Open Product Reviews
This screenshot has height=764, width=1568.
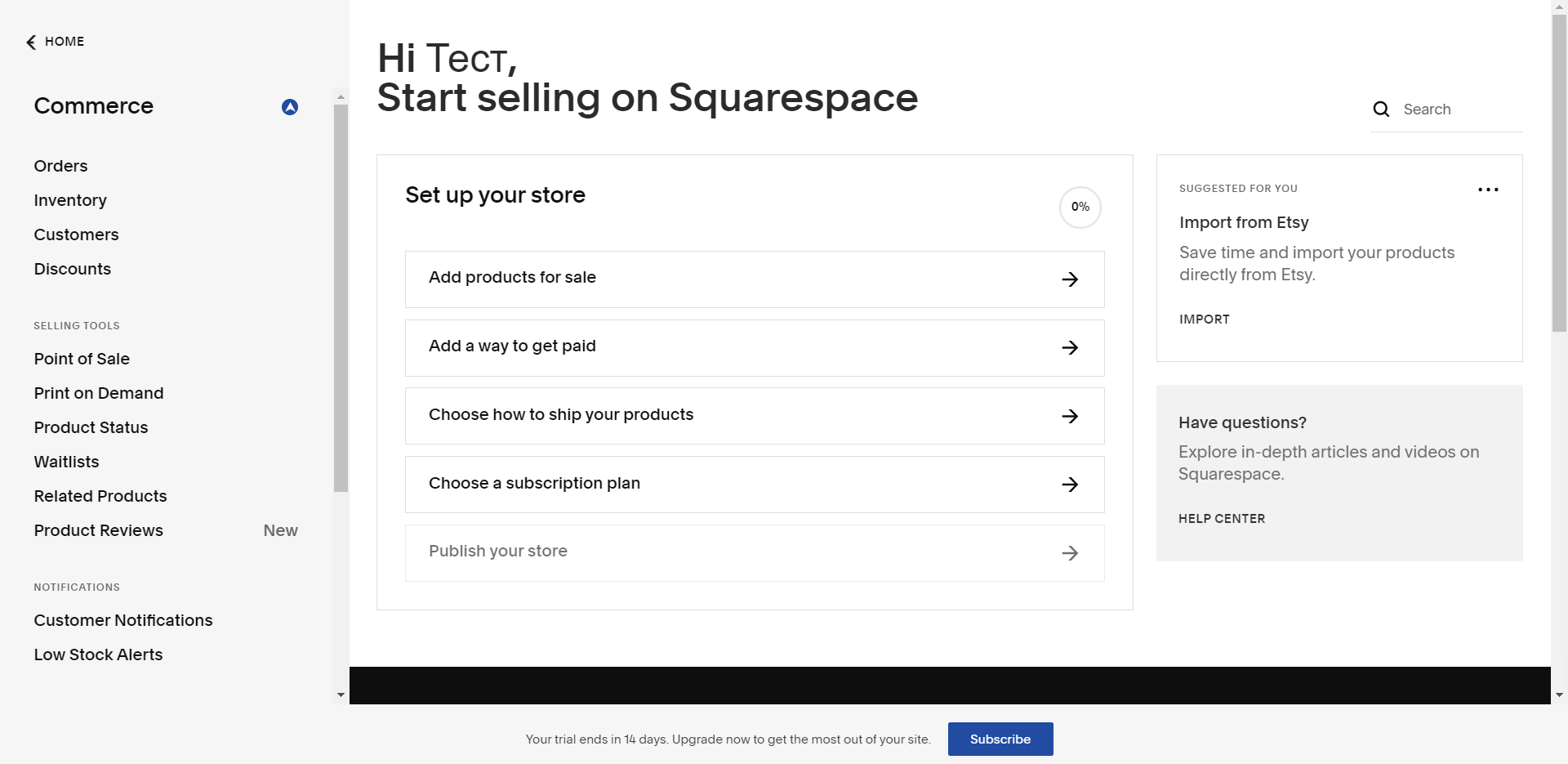pyautogui.click(x=99, y=530)
